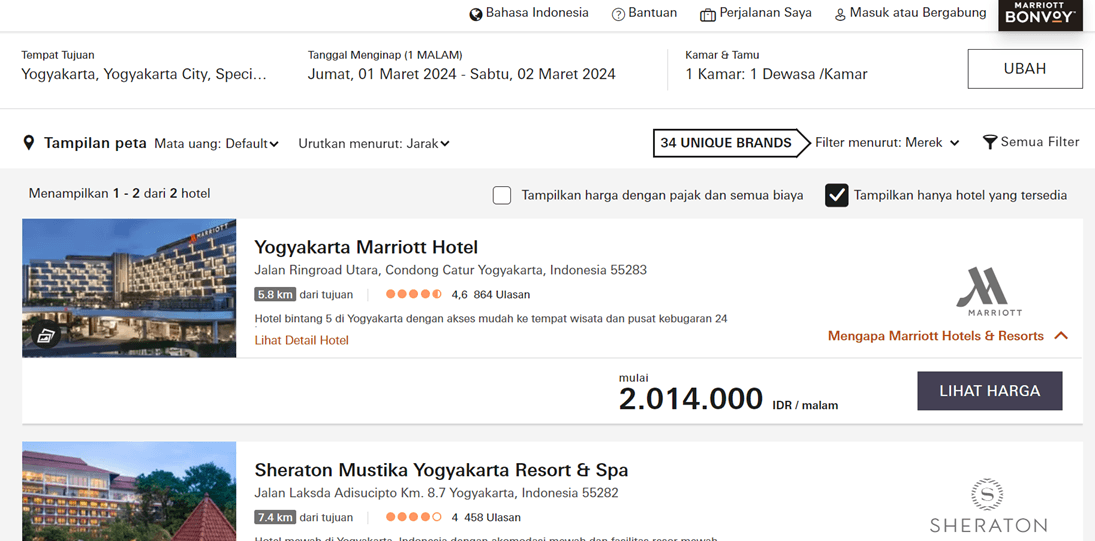Click the Tanggal Menginap date field
Viewport: 1095px width, 541px height.
pyautogui.click(x=462, y=66)
